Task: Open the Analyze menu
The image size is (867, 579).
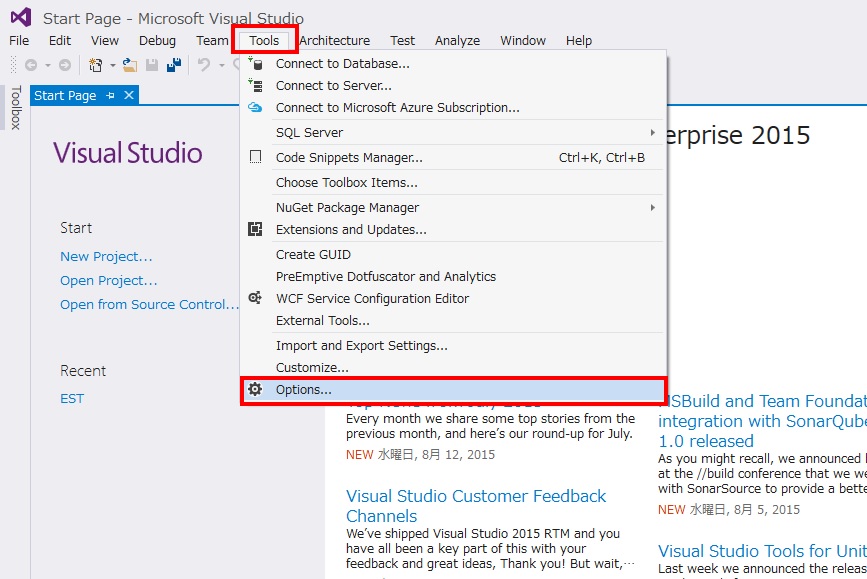Action: pyautogui.click(x=457, y=40)
